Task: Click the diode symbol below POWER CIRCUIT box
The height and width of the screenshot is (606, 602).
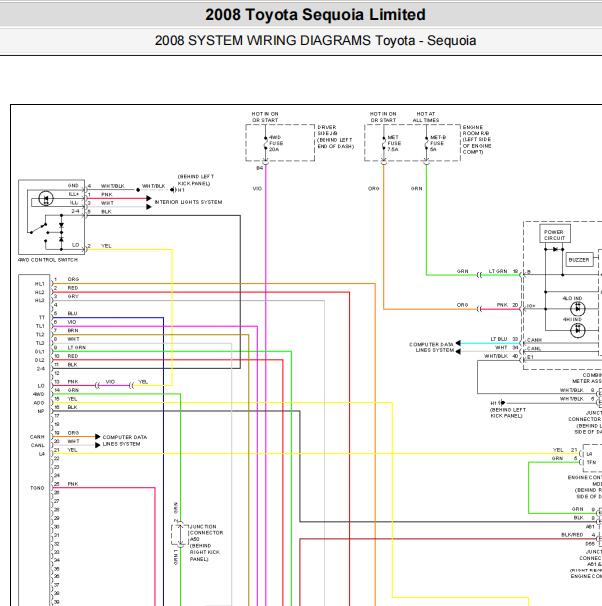Action: coord(555,249)
